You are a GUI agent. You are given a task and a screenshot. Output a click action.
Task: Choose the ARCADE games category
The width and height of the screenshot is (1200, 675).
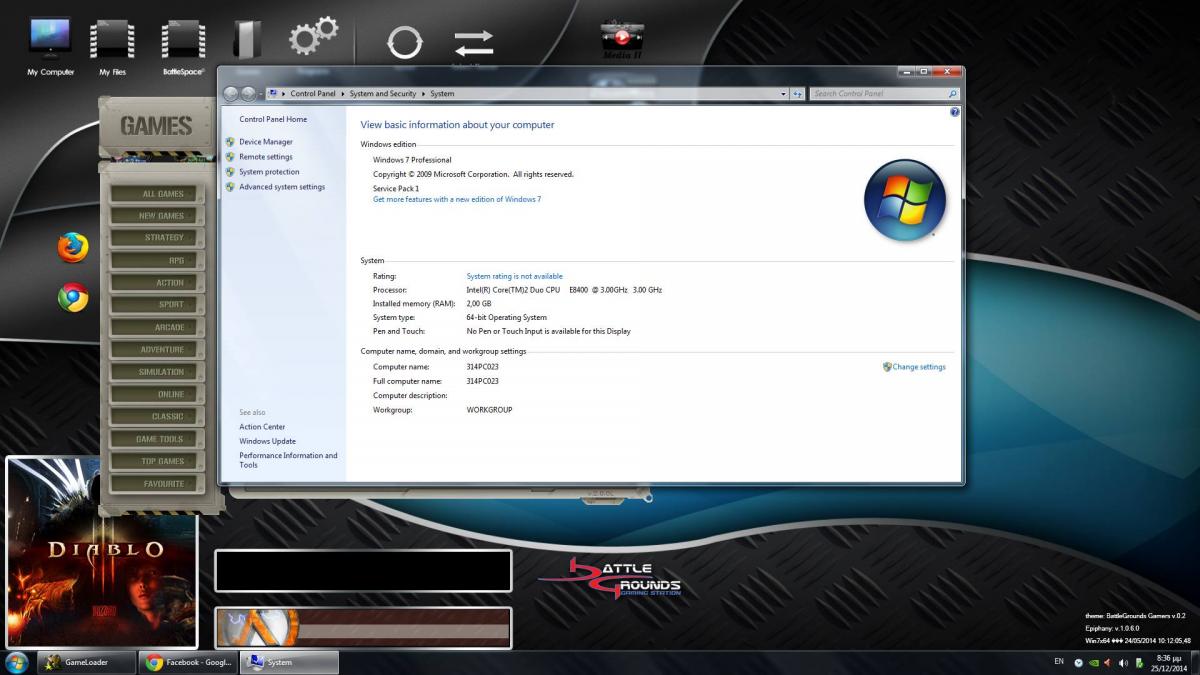point(157,328)
